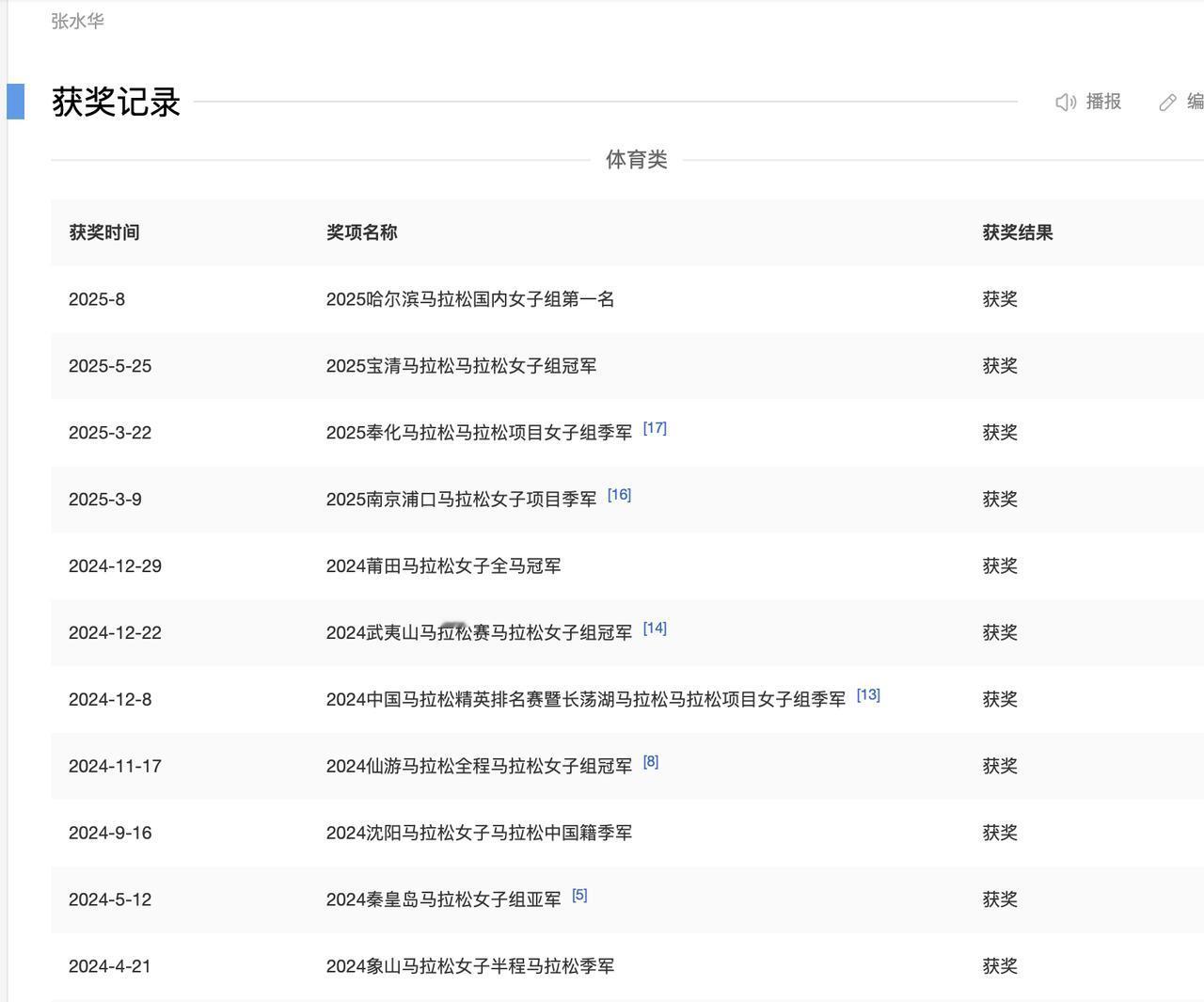This screenshot has height=1002, width=1204.
Task: Click 获奖 result in 2024-12-22 row
Action: point(1000,633)
